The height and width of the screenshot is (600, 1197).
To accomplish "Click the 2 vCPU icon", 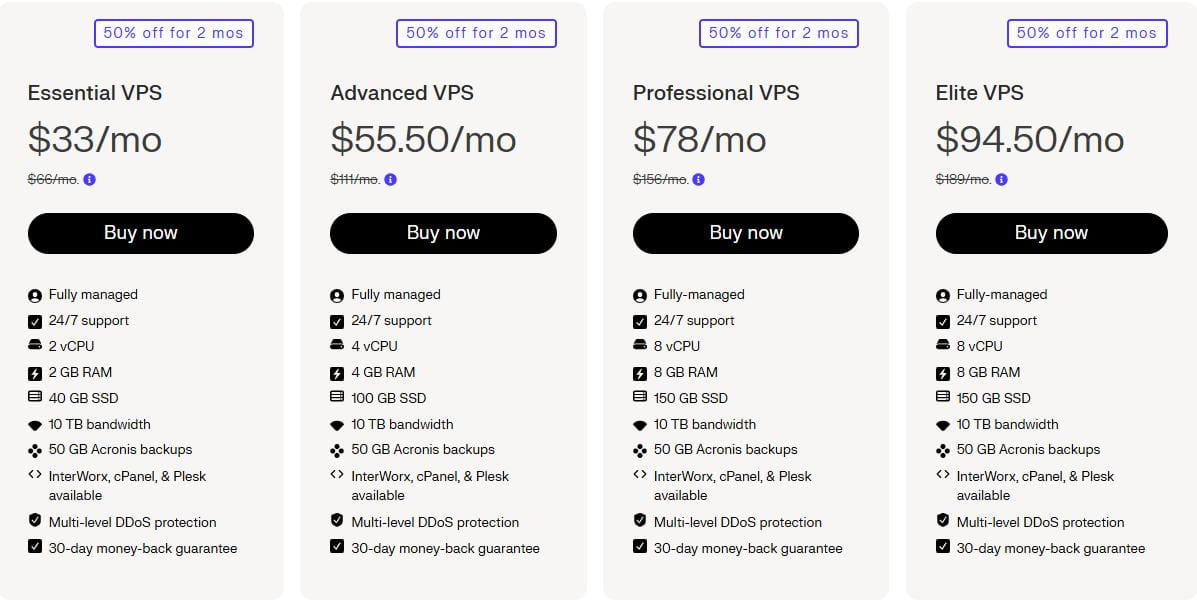I will click(x=35, y=346).
